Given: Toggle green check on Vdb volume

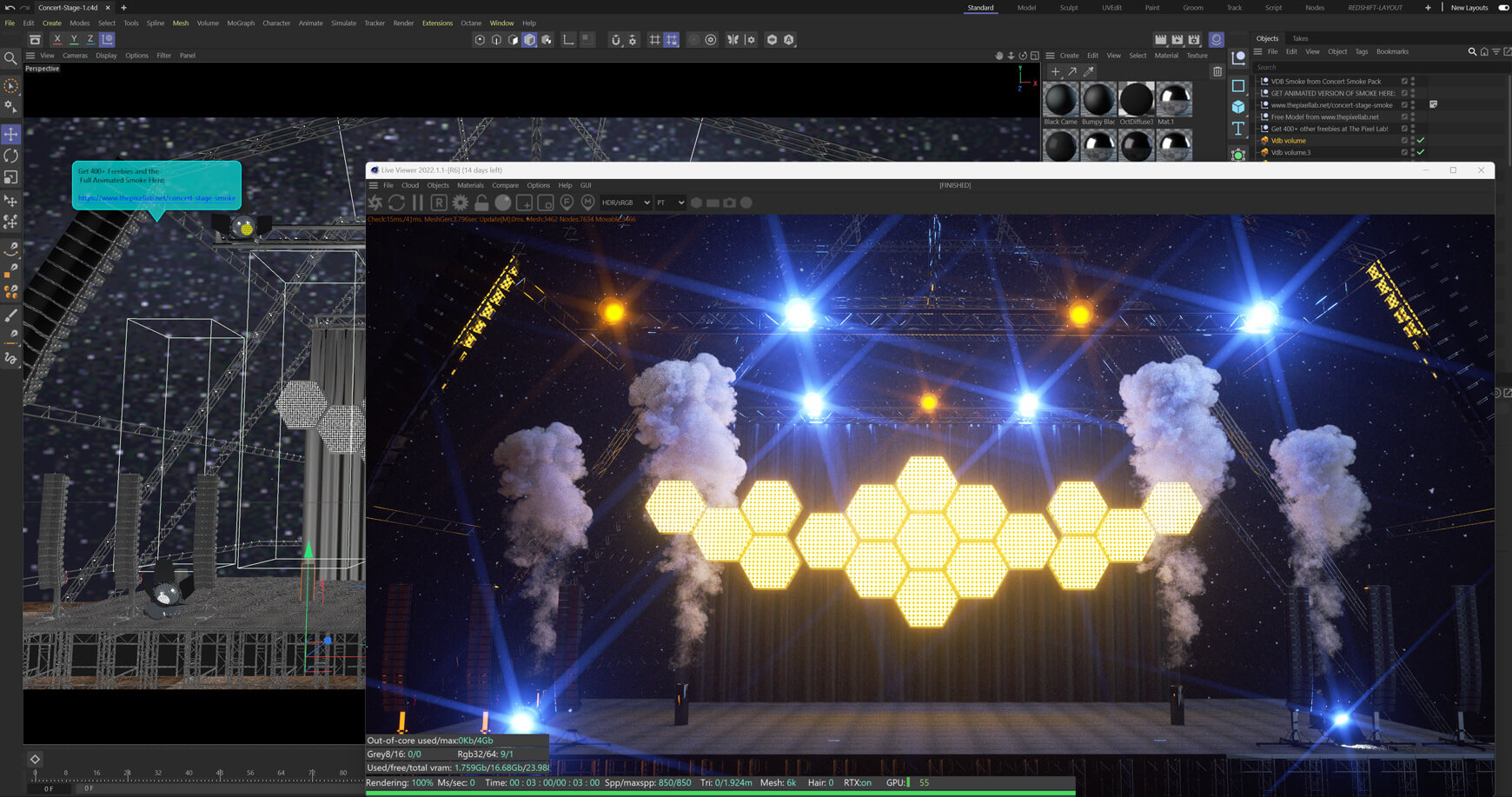Looking at the screenshot, I should pyautogui.click(x=1421, y=140).
